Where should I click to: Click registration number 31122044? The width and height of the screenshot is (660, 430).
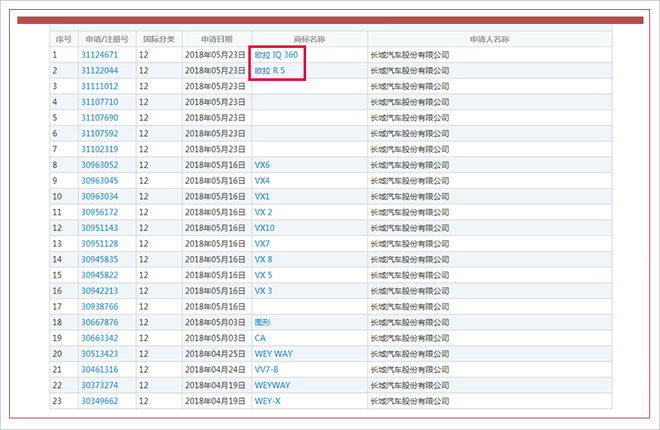pos(100,71)
